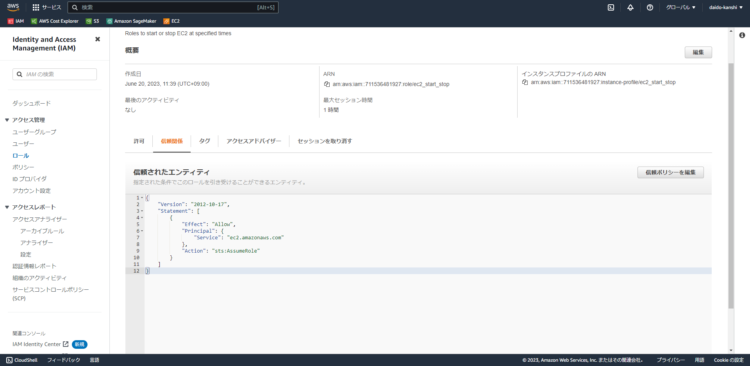The image size is (750, 366).
Task: Click the page vertical scrollbar
Action: (x=730, y=186)
